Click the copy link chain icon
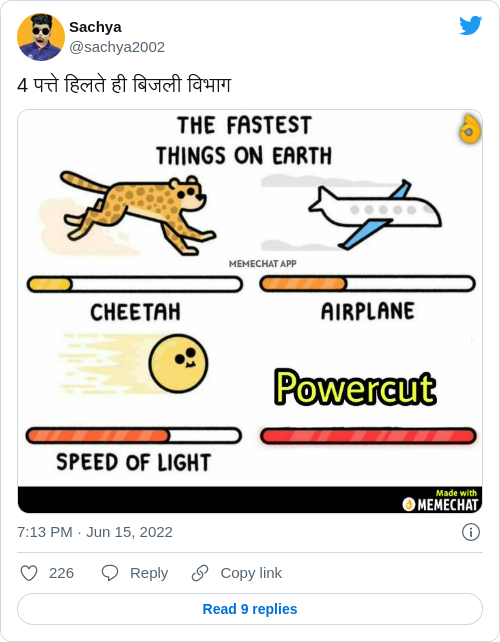 [x=200, y=573]
